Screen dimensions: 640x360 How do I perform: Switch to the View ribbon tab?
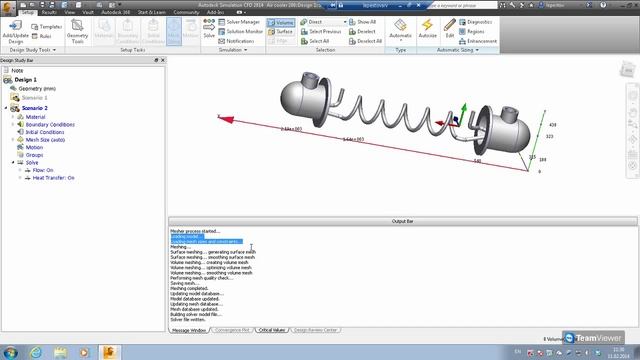[70, 12]
